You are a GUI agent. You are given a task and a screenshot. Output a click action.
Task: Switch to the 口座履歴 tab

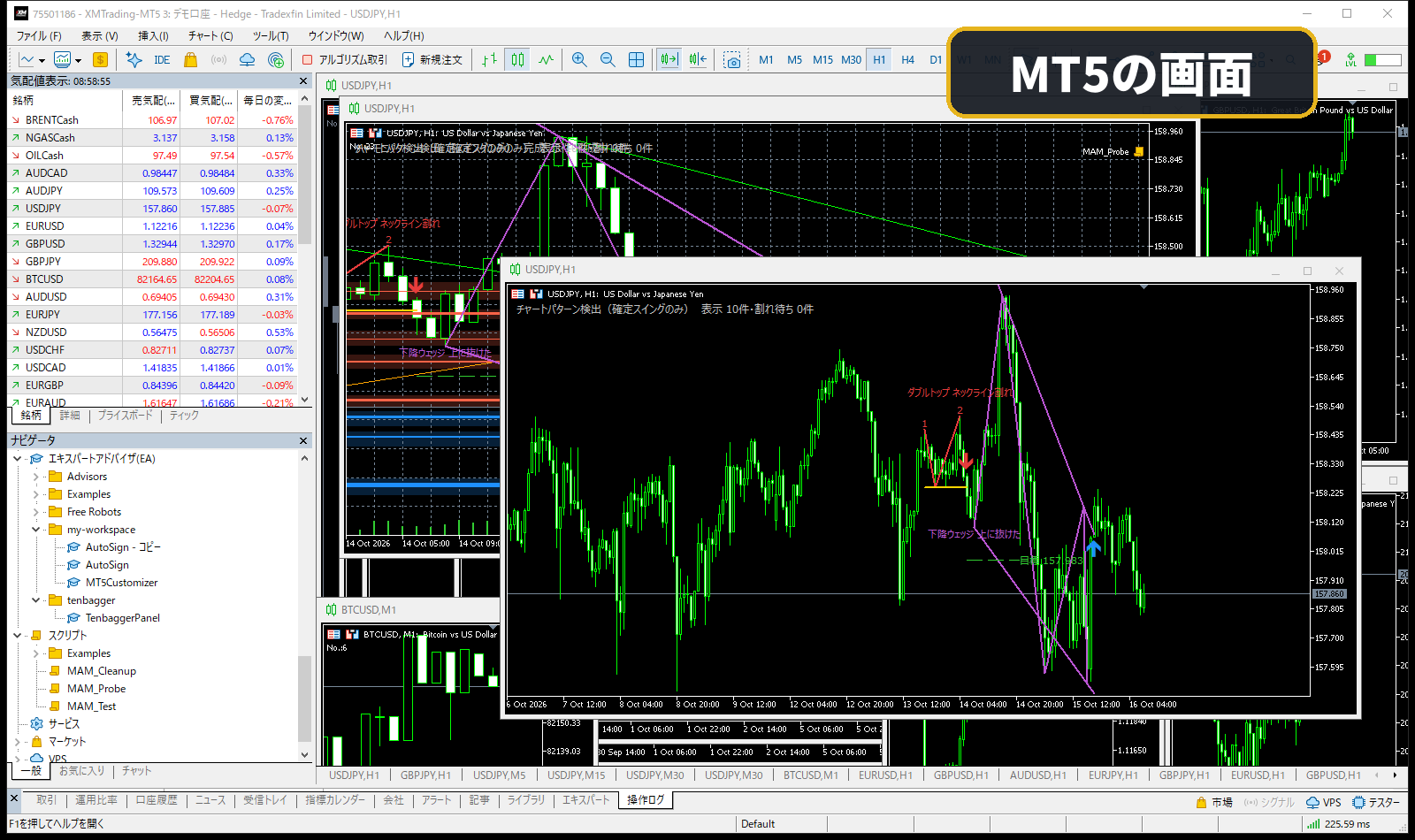pyautogui.click(x=157, y=800)
